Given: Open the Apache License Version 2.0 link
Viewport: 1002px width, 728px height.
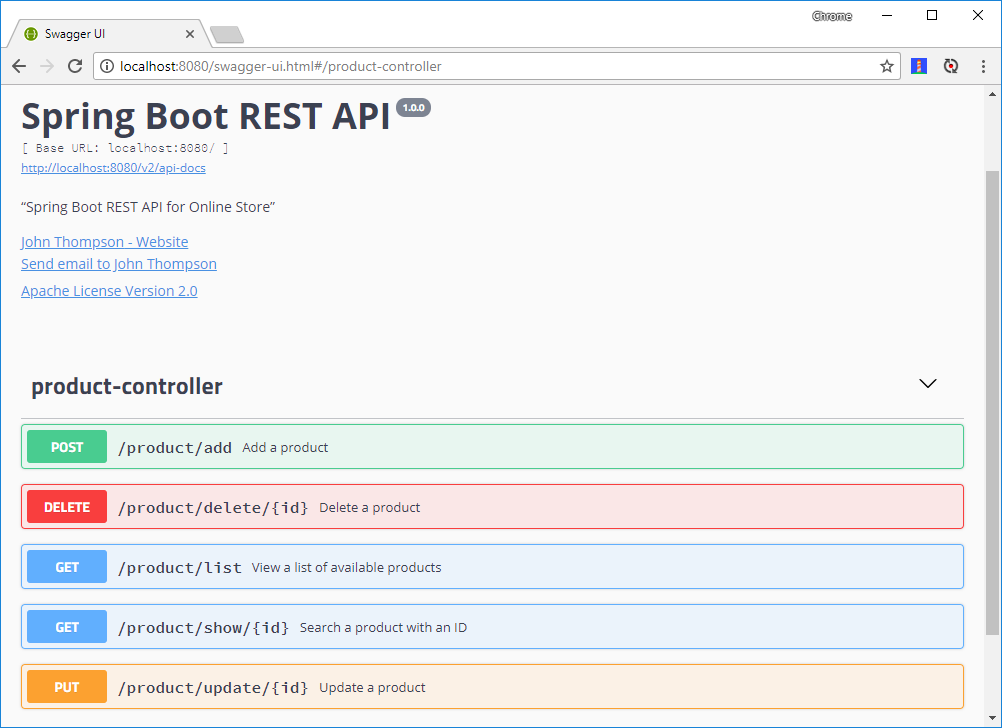Looking at the screenshot, I should click(109, 290).
